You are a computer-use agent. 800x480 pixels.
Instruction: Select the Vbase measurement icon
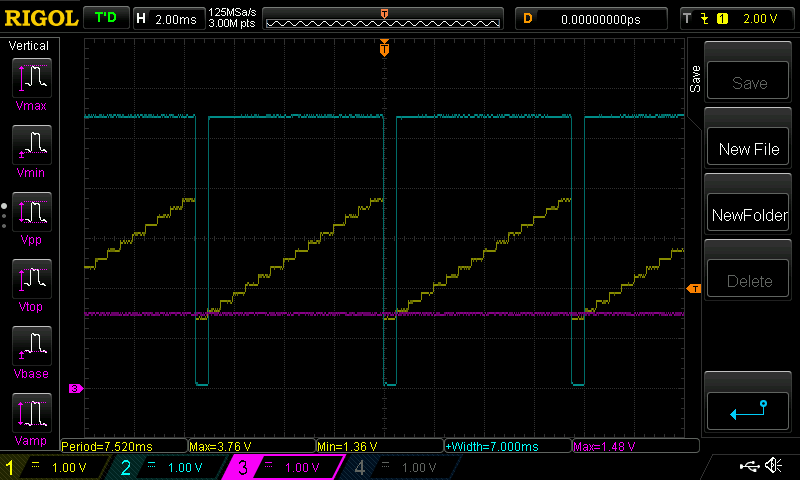pyautogui.click(x=31, y=349)
